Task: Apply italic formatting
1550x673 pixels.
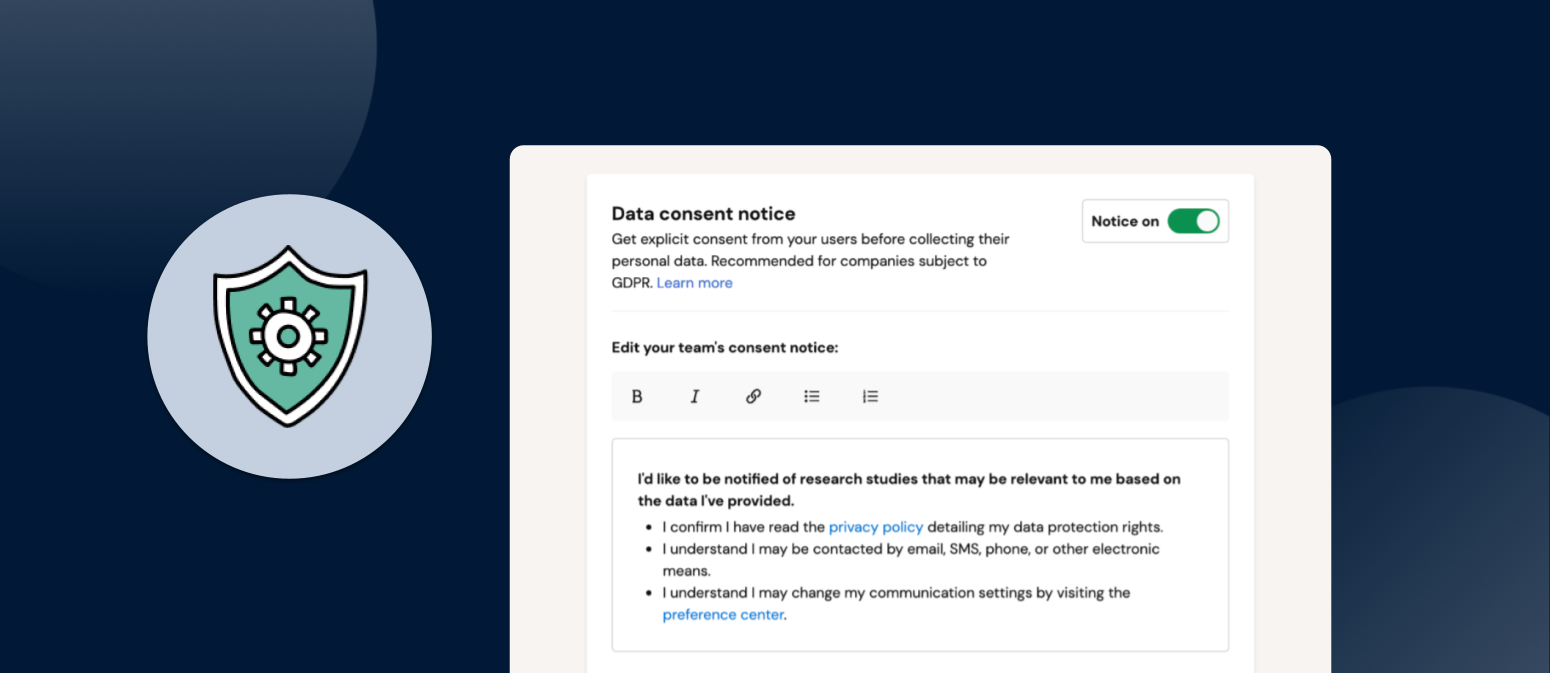Action: point(695,396)
